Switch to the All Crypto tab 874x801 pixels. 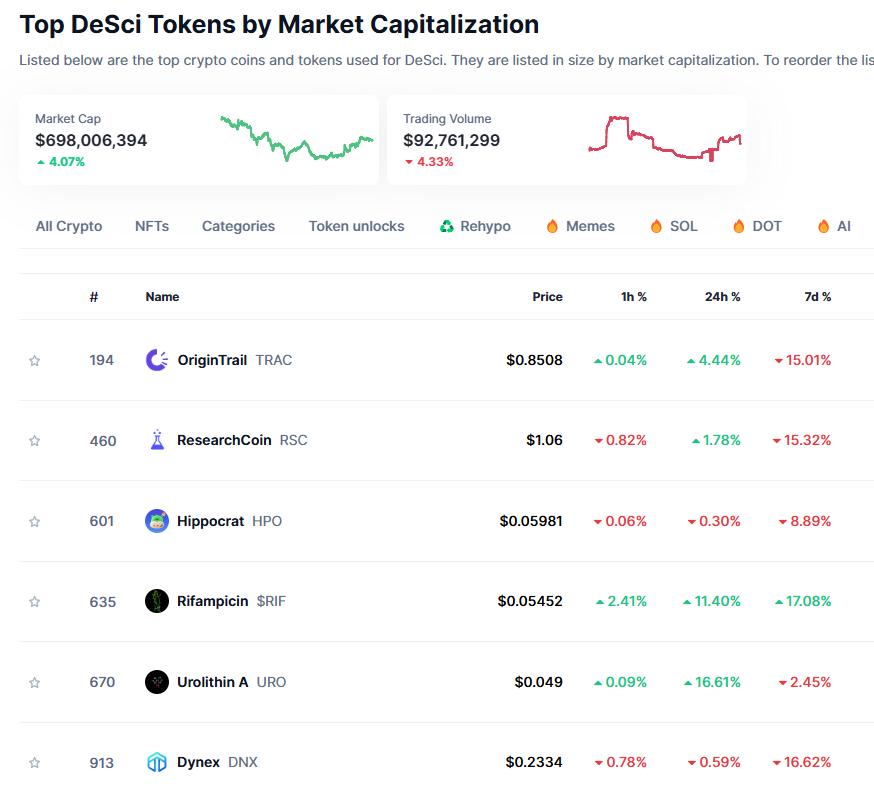coord(68,226)
